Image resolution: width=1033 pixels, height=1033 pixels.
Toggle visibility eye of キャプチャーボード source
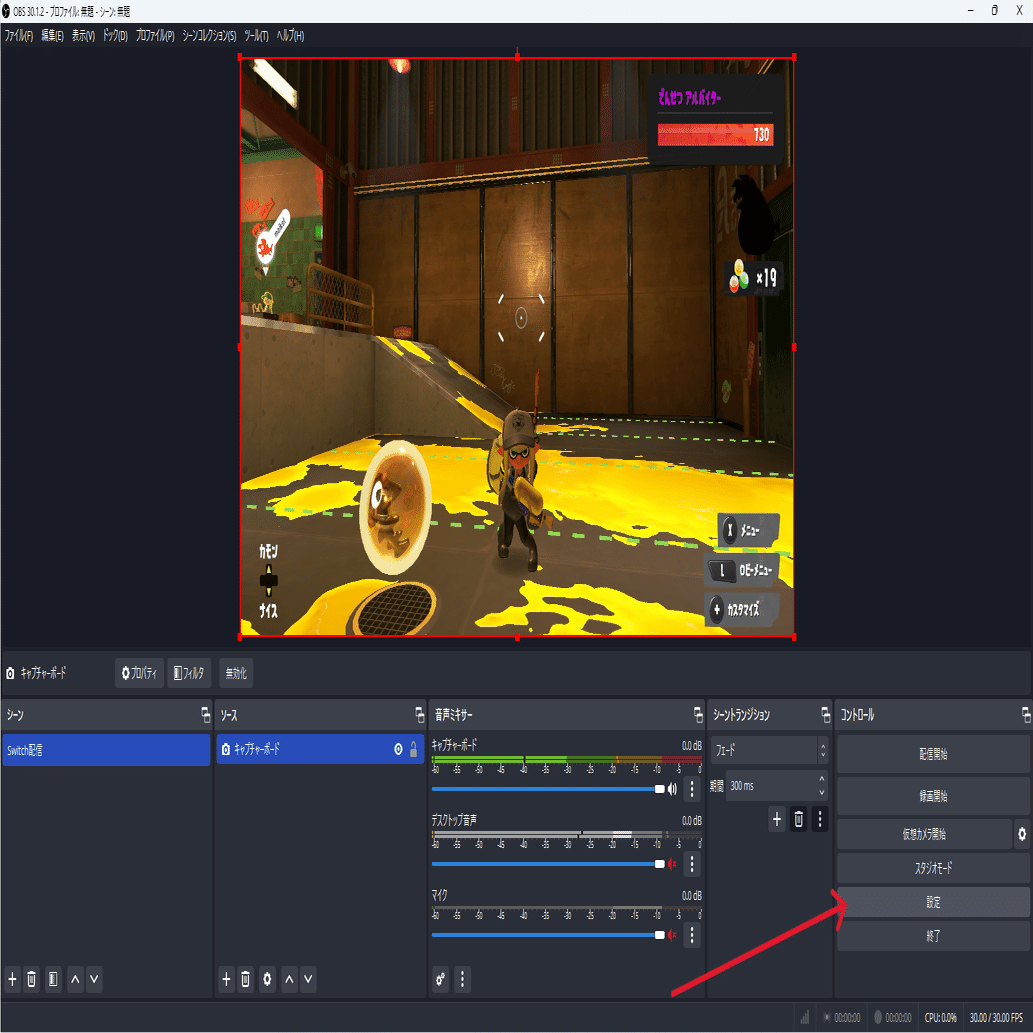(x=399, y=749)
